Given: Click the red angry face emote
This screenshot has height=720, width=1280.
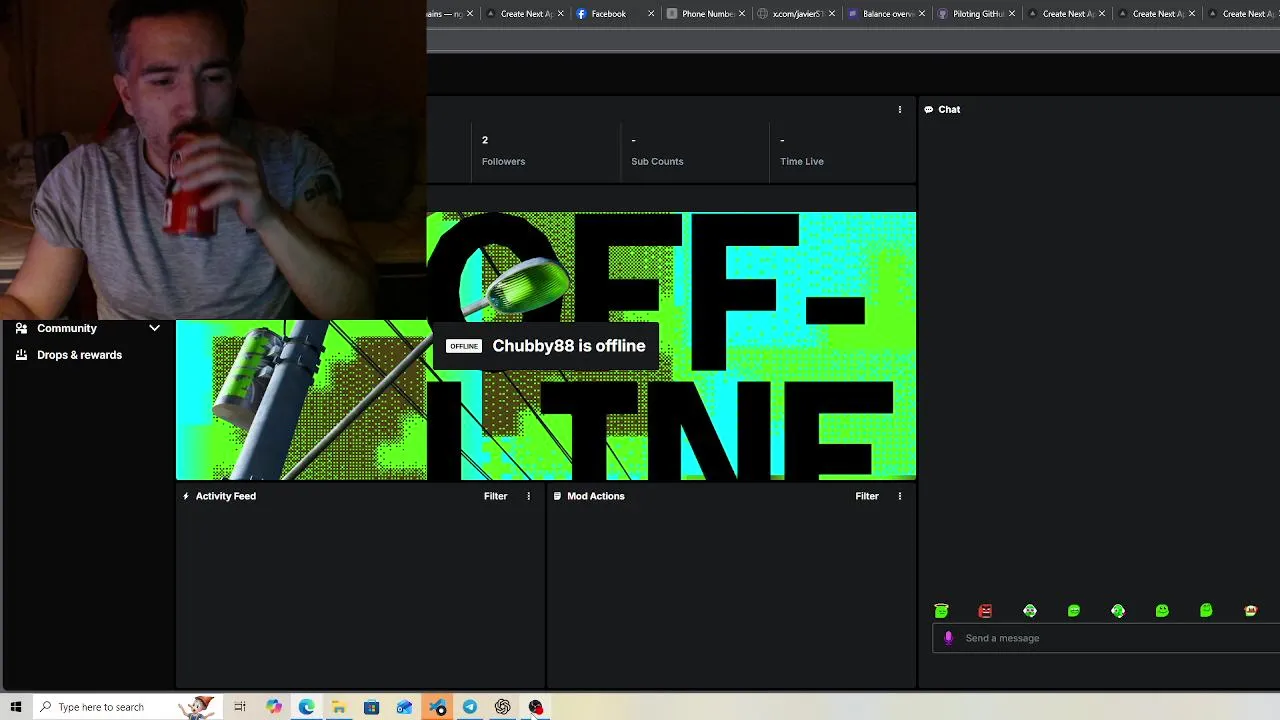Looking at the screenshot, I should [985, 610].
